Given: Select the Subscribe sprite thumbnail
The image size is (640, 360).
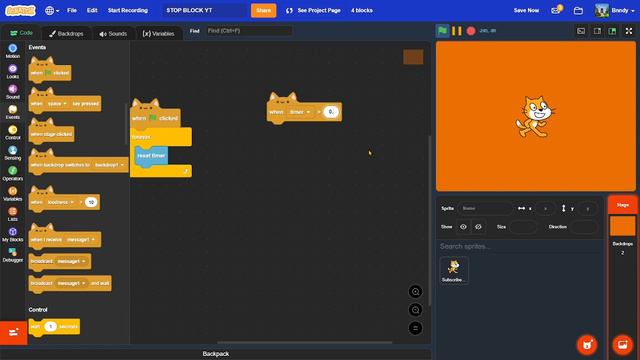Looking at the screenshot, I should (x=454, y=270).
